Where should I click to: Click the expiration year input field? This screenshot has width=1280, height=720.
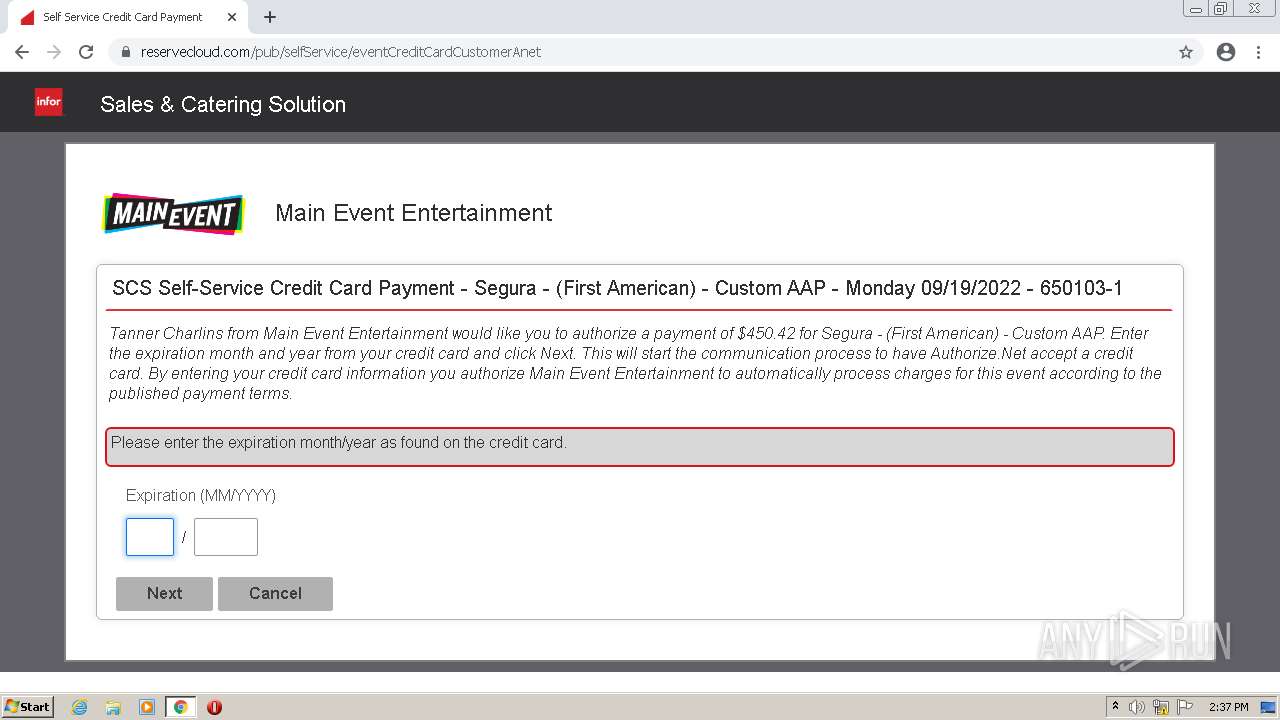point(226,537)
